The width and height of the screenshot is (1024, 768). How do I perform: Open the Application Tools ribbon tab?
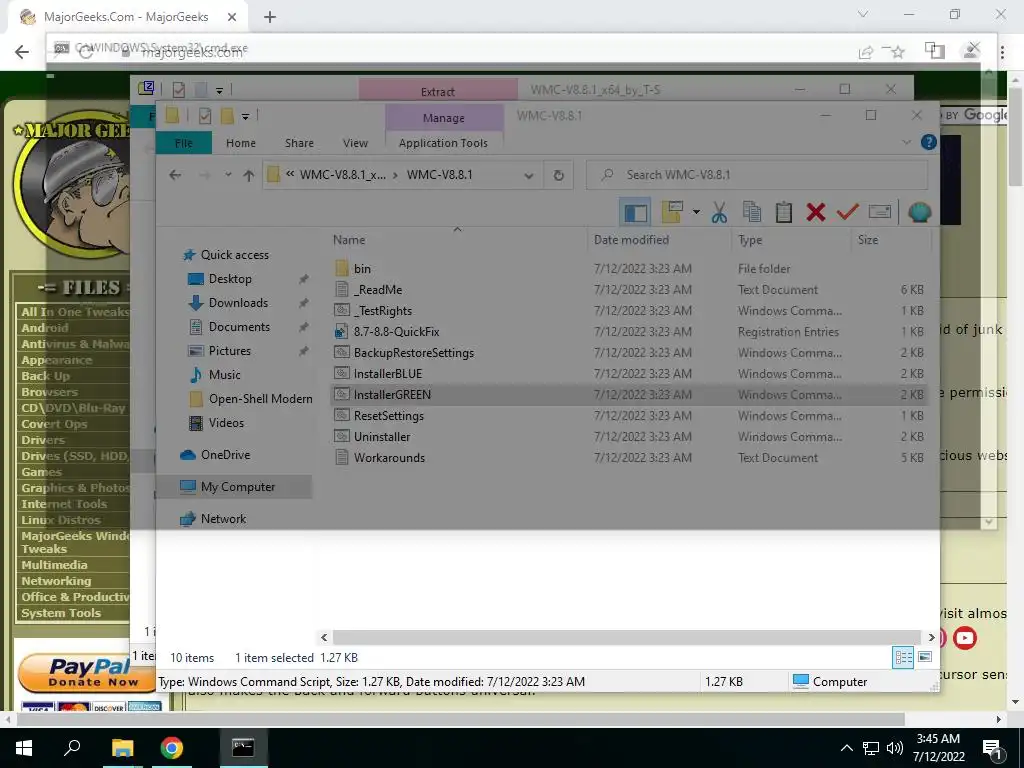443,143
